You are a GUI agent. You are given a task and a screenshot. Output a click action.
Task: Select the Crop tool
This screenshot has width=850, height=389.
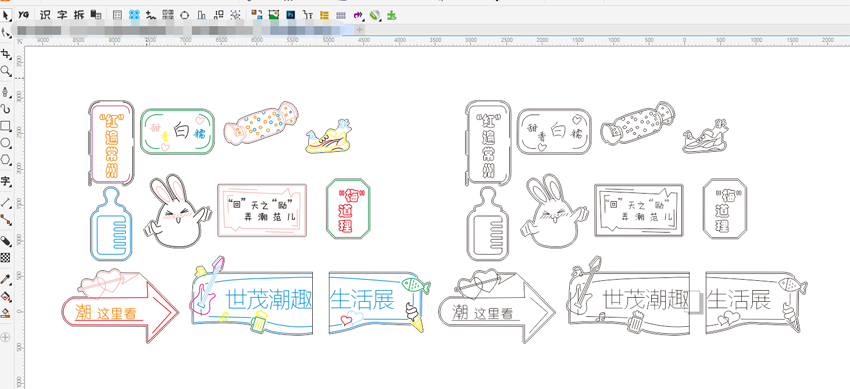click(5, 54)
